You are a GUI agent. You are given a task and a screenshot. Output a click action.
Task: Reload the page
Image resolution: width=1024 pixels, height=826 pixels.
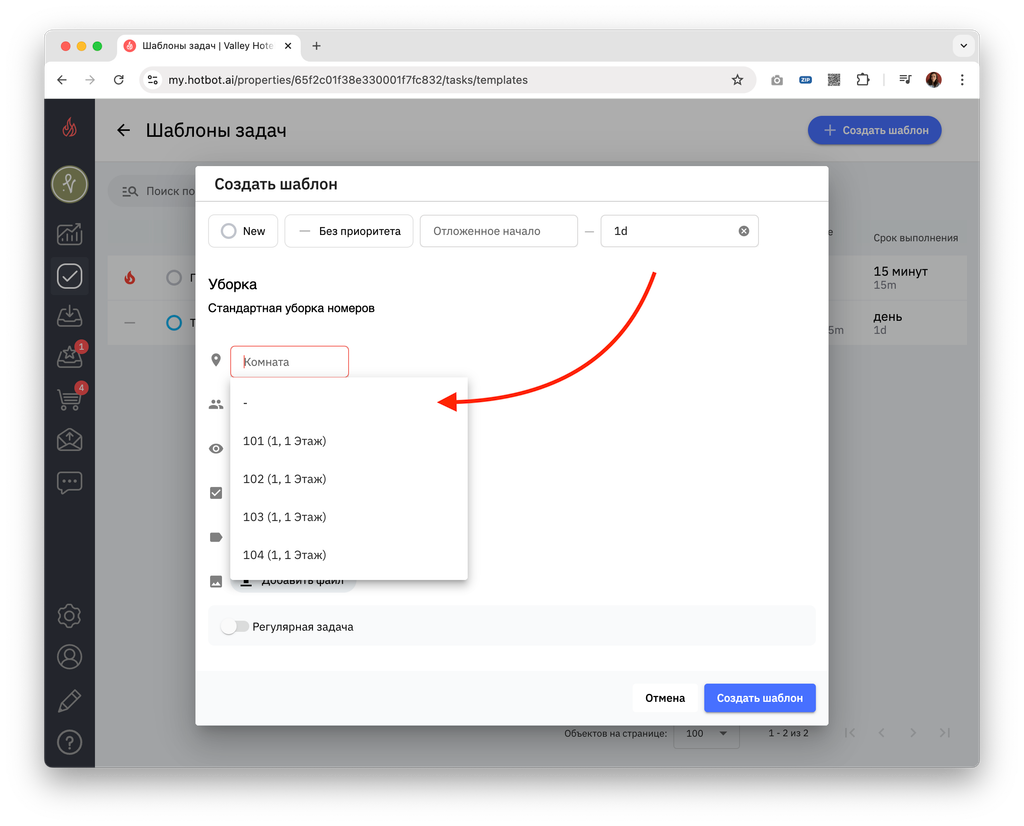click(x=118, y=80)
